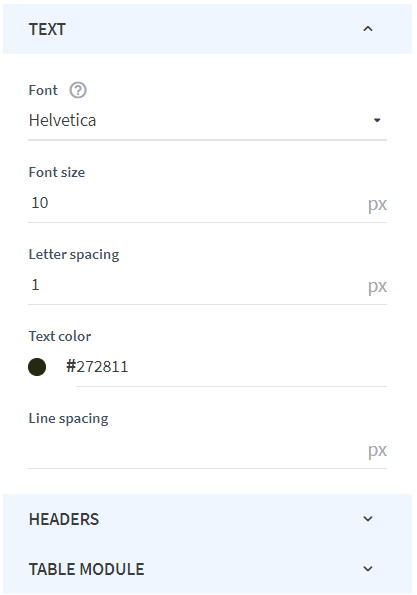
Task: Click the Letter spacing label
Action: point(74,255)
